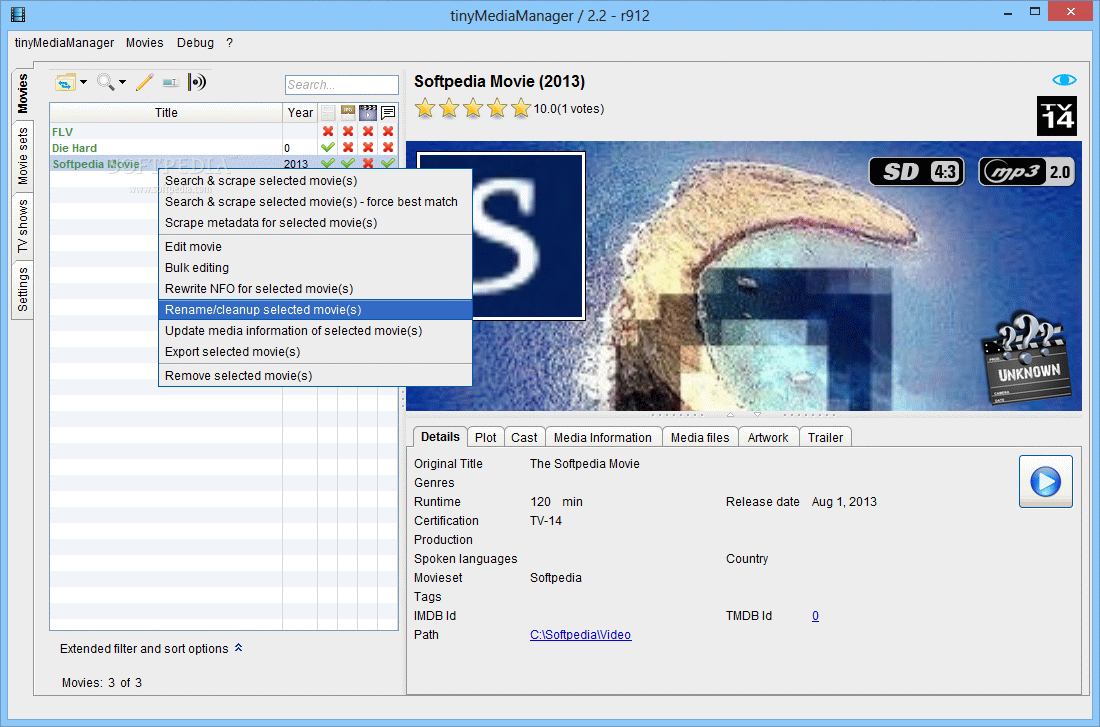Image resolution: width=1100 pixels, height=727 pixels.
Task: Choose Search & scrape selected movie(s)
Action: [x=315, y=180]
